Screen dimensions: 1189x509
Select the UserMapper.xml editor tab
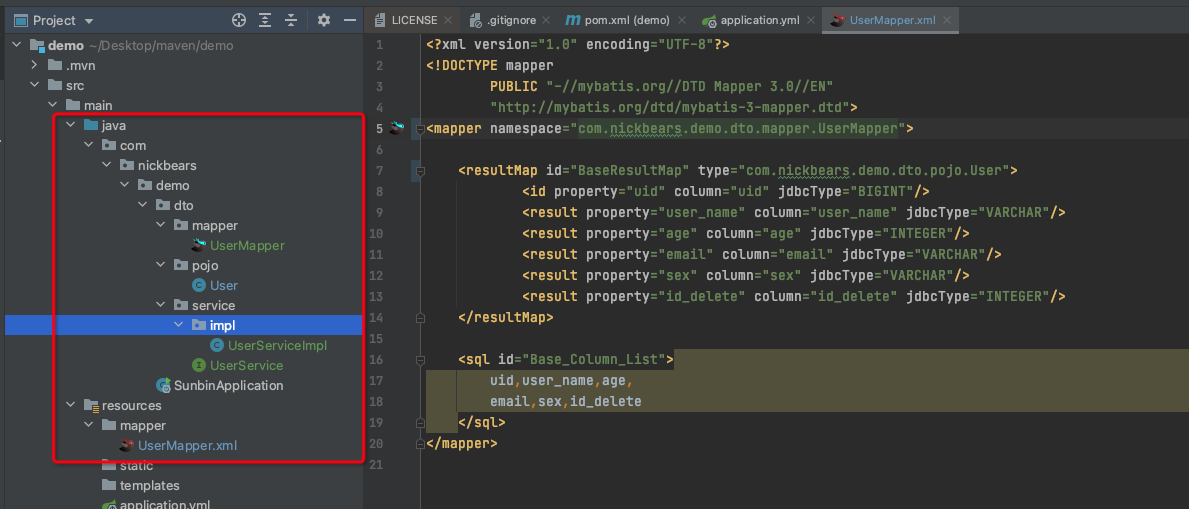tap(893, 20)
